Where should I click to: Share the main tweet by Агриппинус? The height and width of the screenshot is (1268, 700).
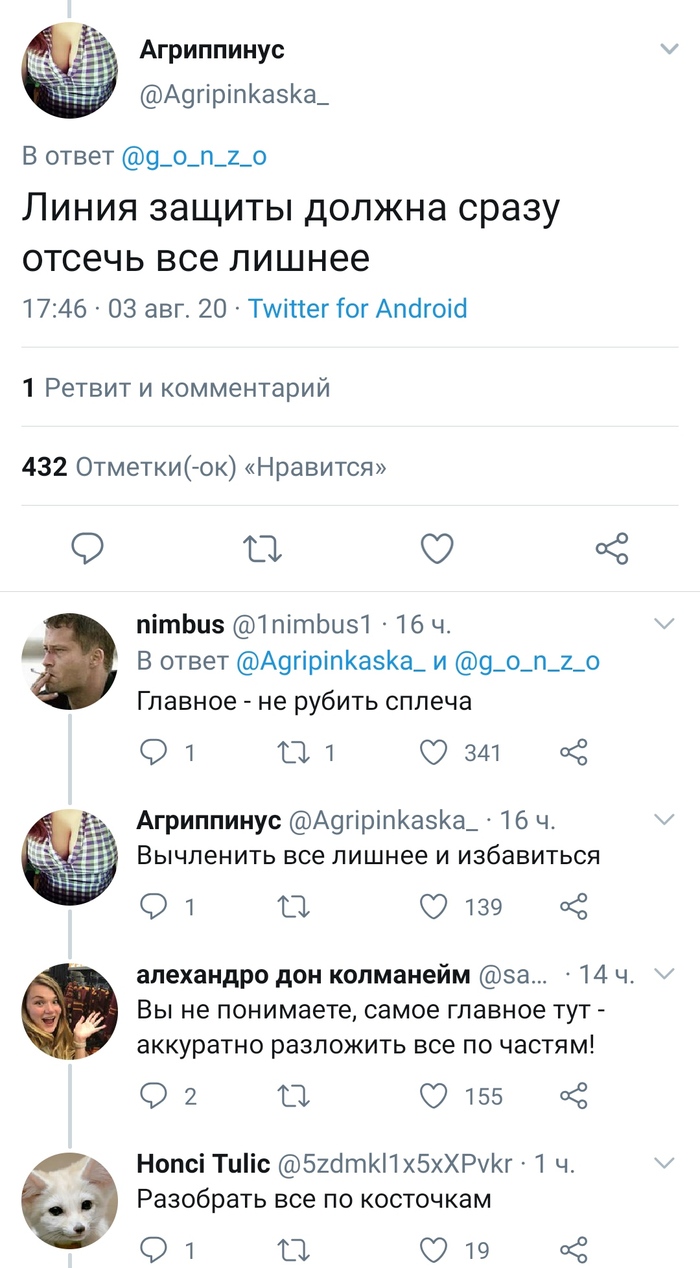pos(611,548)
